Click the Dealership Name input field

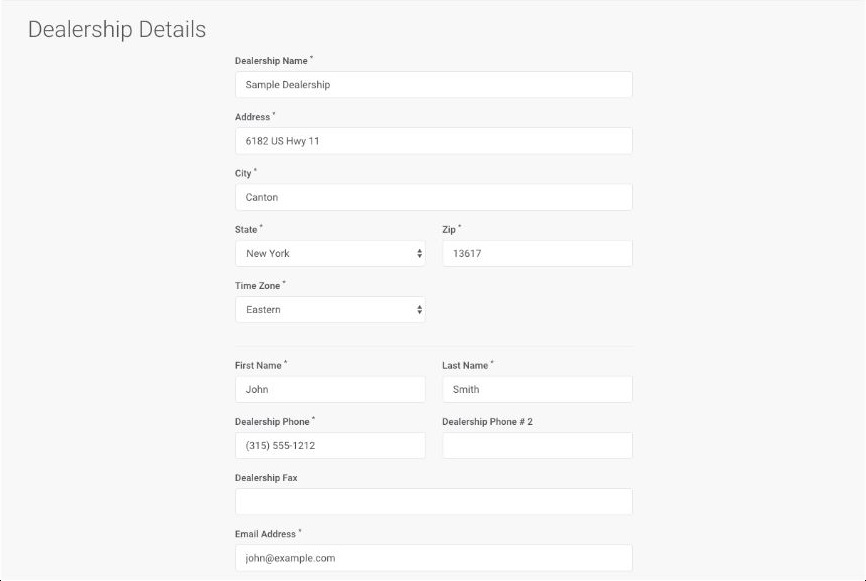coord(434,84)
